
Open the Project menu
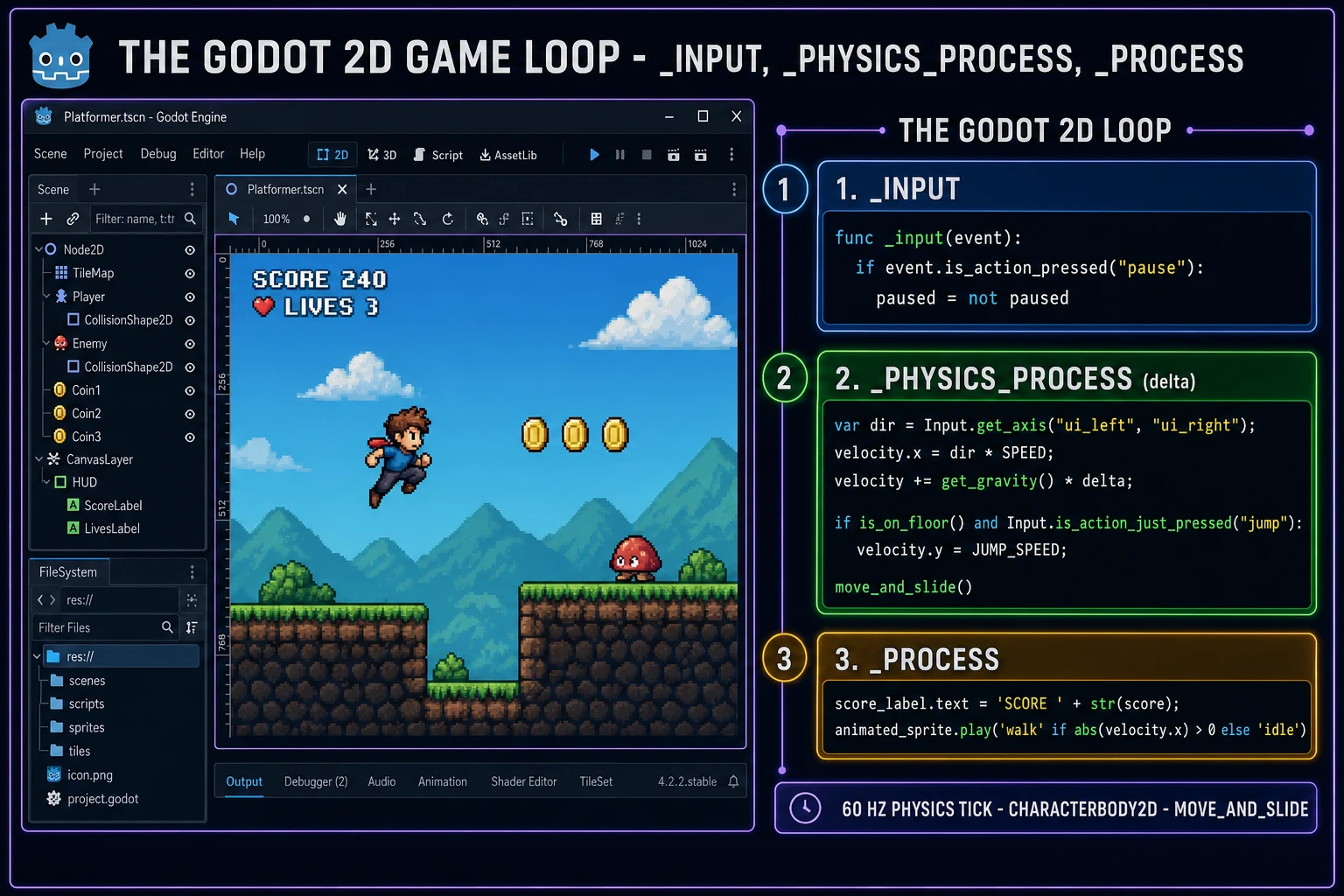(x=103, y=154)
